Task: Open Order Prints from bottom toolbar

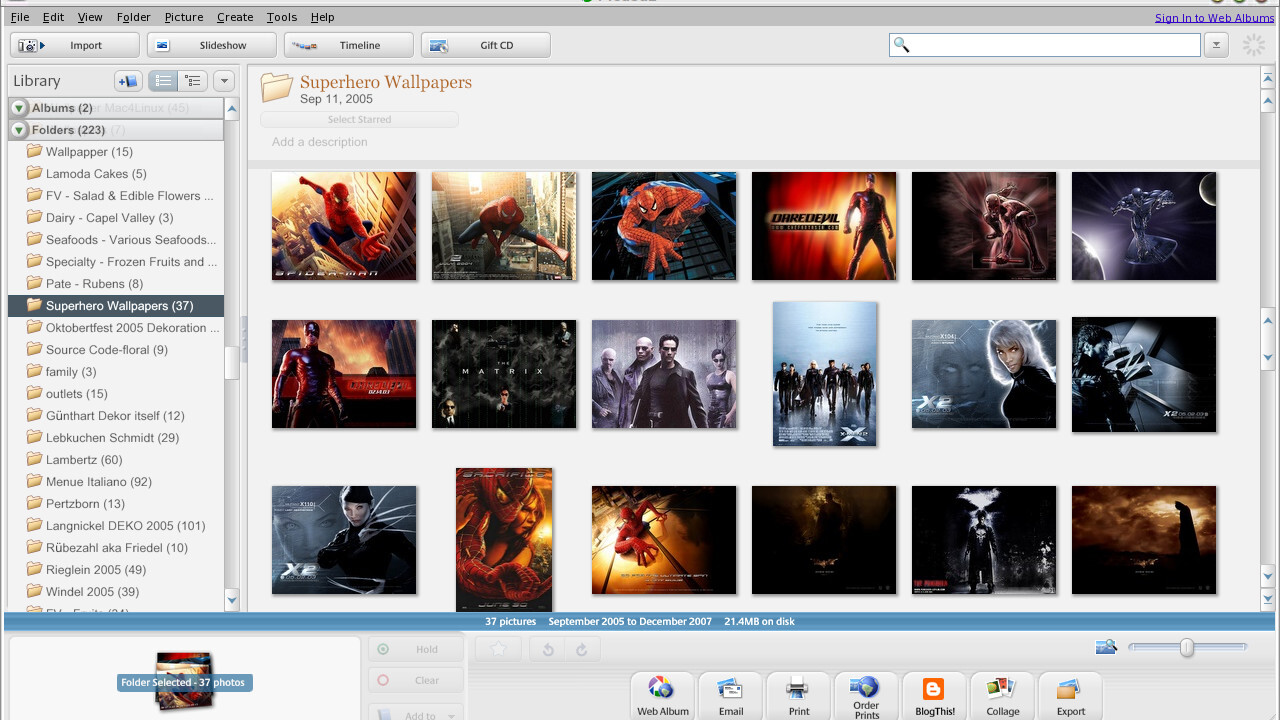Action: click(x=866, y=692)
